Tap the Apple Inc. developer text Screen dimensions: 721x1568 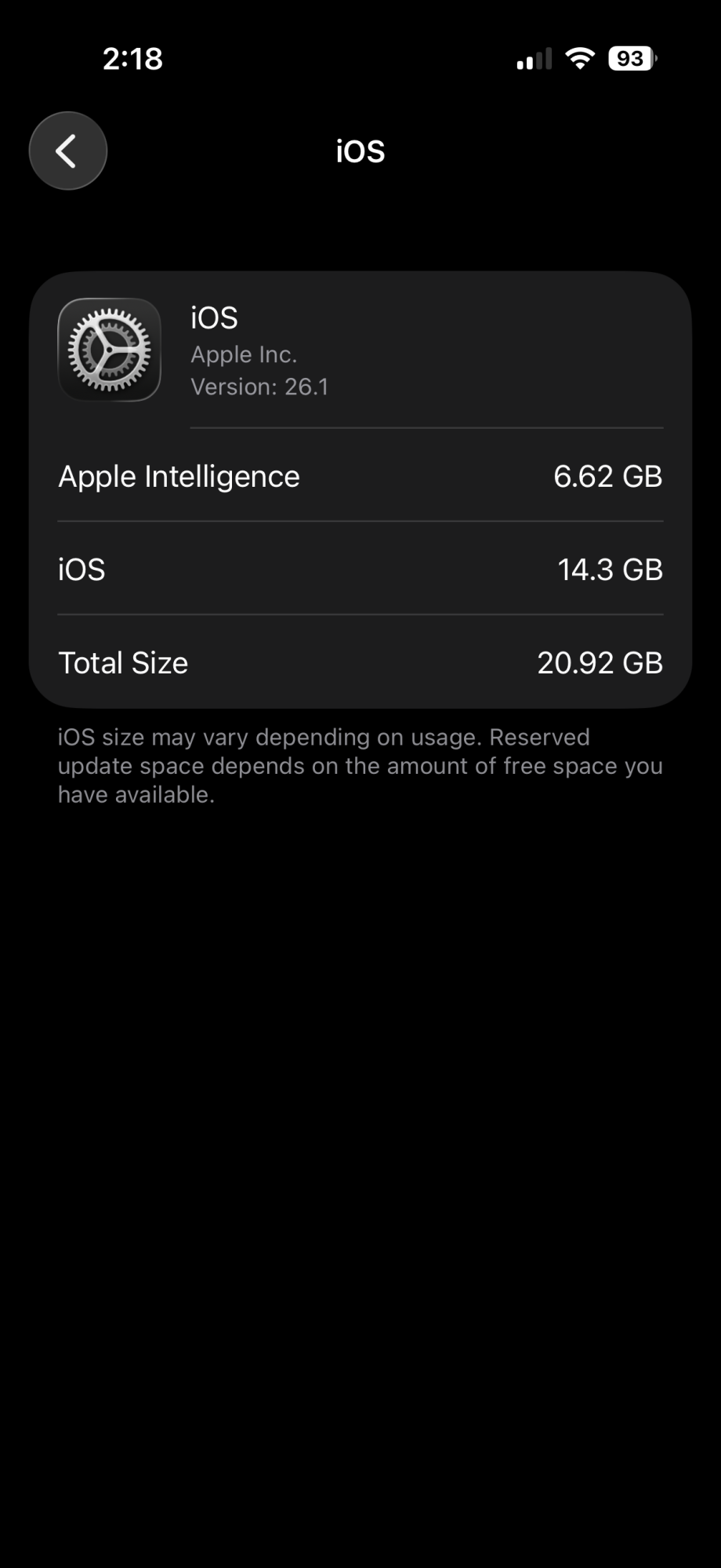pos(244,354)
